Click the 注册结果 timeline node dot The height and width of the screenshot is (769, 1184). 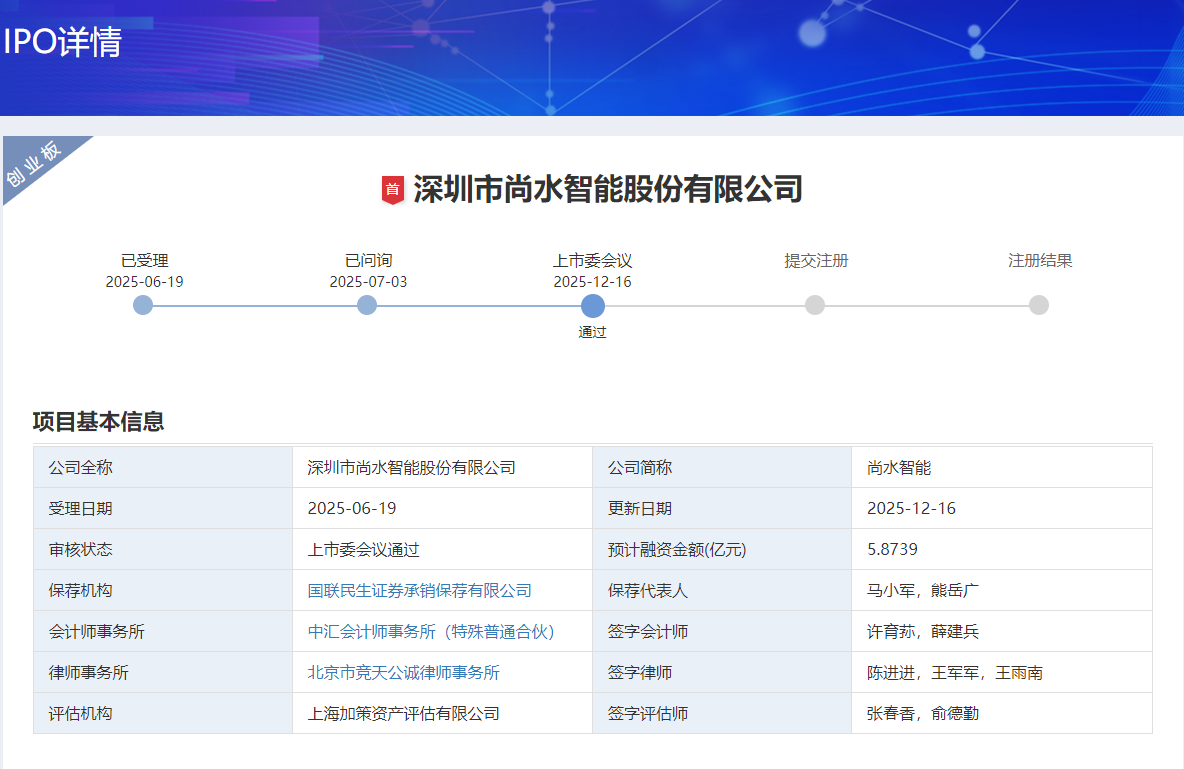tap(1040, 305)
